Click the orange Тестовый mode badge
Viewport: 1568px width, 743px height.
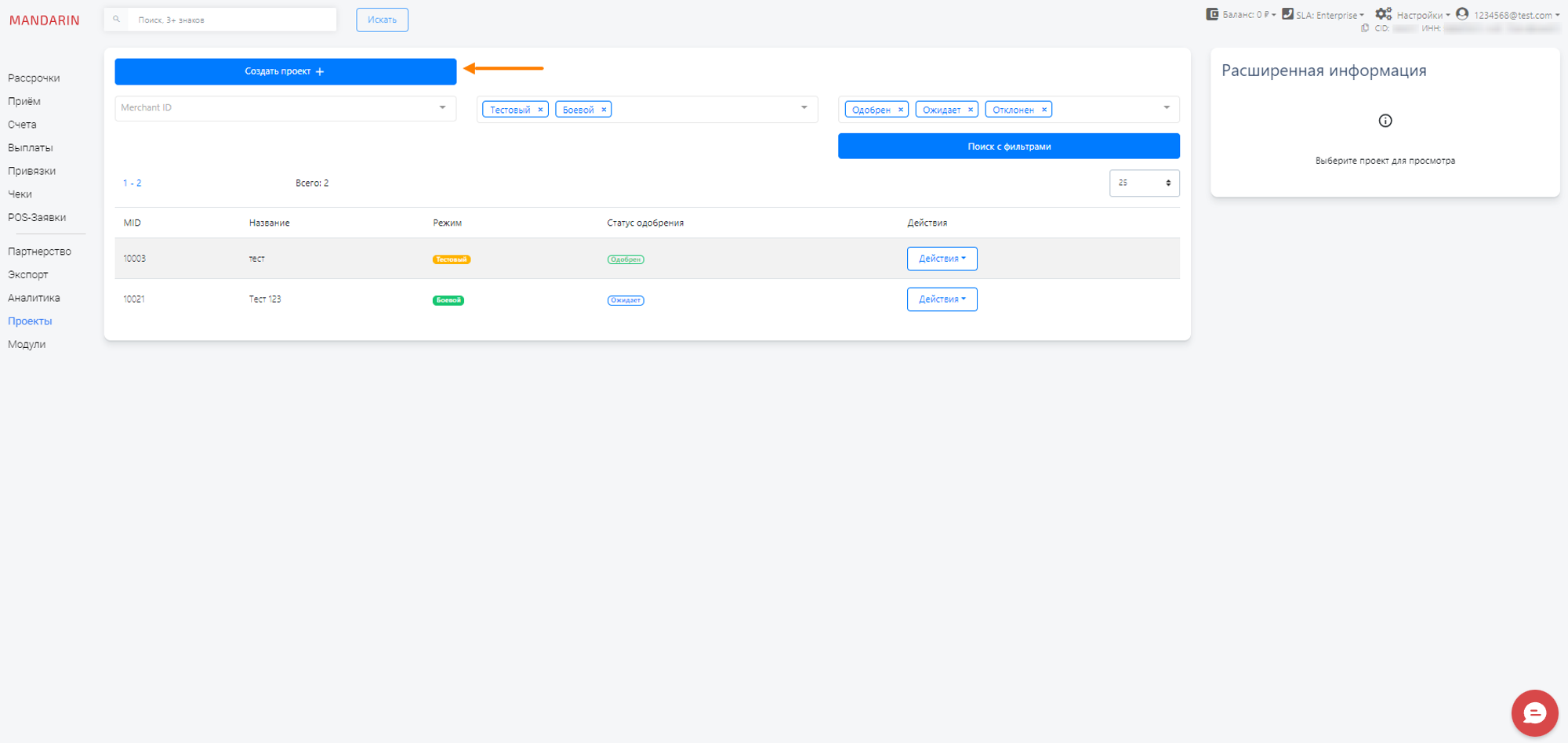point(451,259)
